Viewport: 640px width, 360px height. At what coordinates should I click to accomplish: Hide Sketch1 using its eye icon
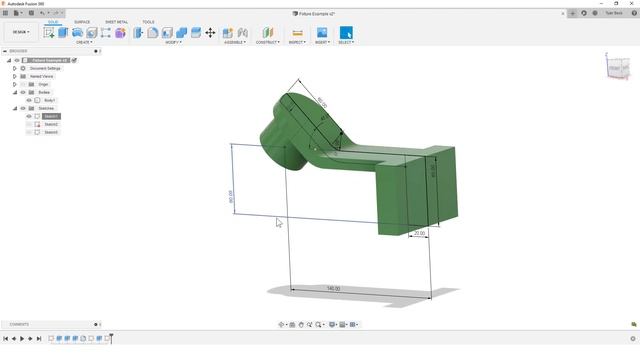[x=29, y=116]
